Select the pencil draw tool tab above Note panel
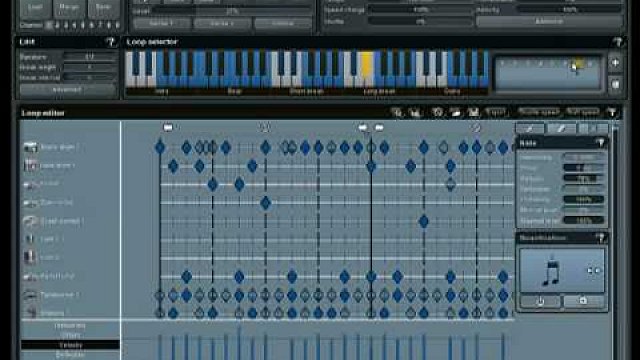Screen dimensions: 640x360 [x=561, y=129]
